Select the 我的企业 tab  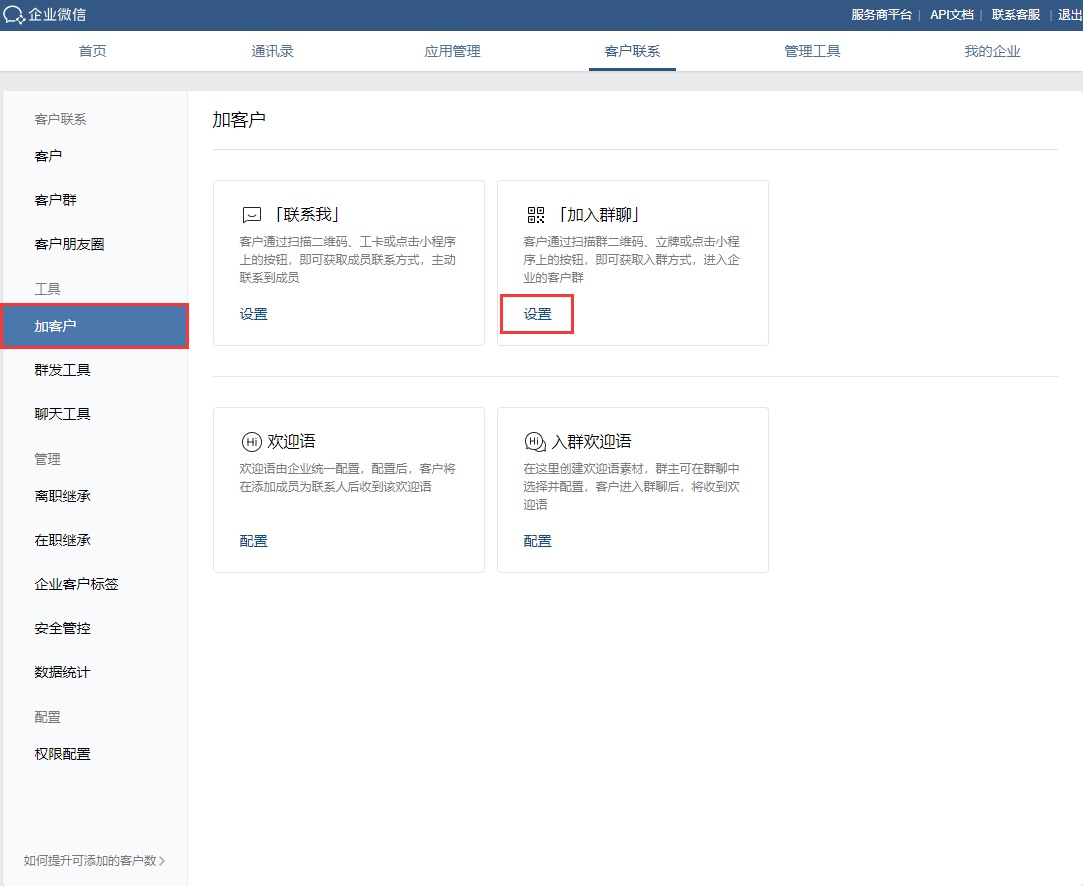pyautogui.click(x=992, y=52)
